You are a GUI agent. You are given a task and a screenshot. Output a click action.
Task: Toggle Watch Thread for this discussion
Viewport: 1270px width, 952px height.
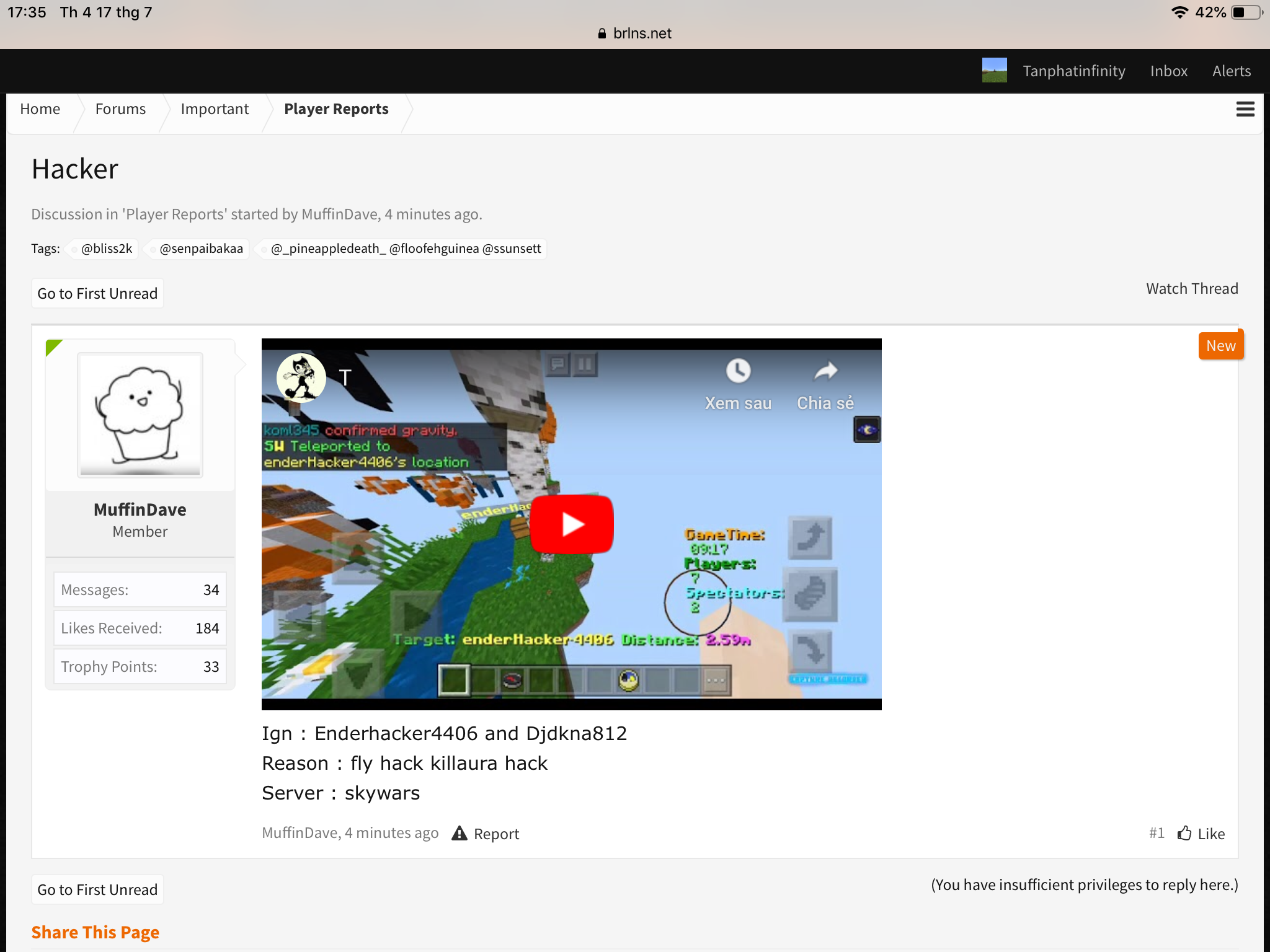point(1192,289)
